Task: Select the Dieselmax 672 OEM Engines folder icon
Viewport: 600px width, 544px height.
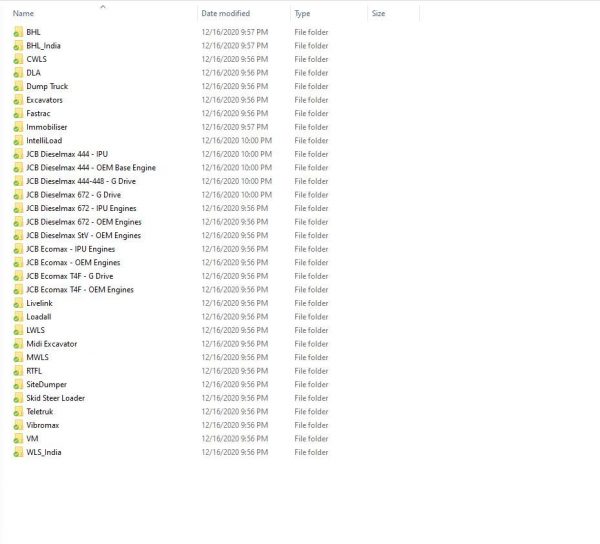Action: click(x=18, y=222)
